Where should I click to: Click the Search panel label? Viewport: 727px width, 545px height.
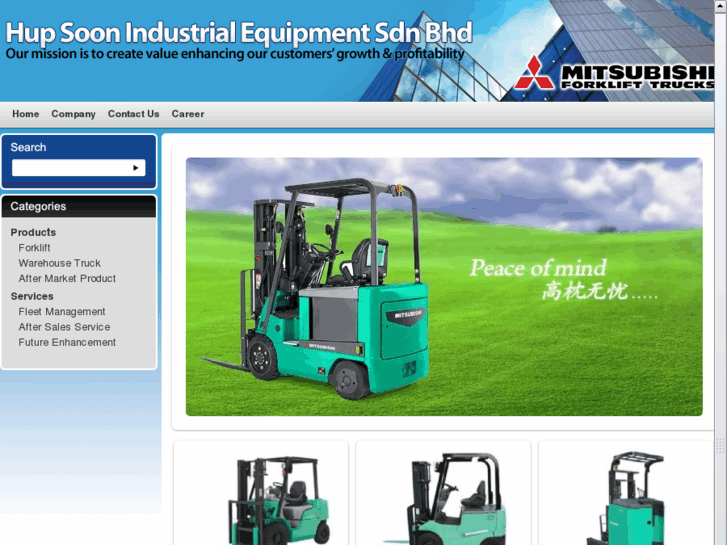28,147
